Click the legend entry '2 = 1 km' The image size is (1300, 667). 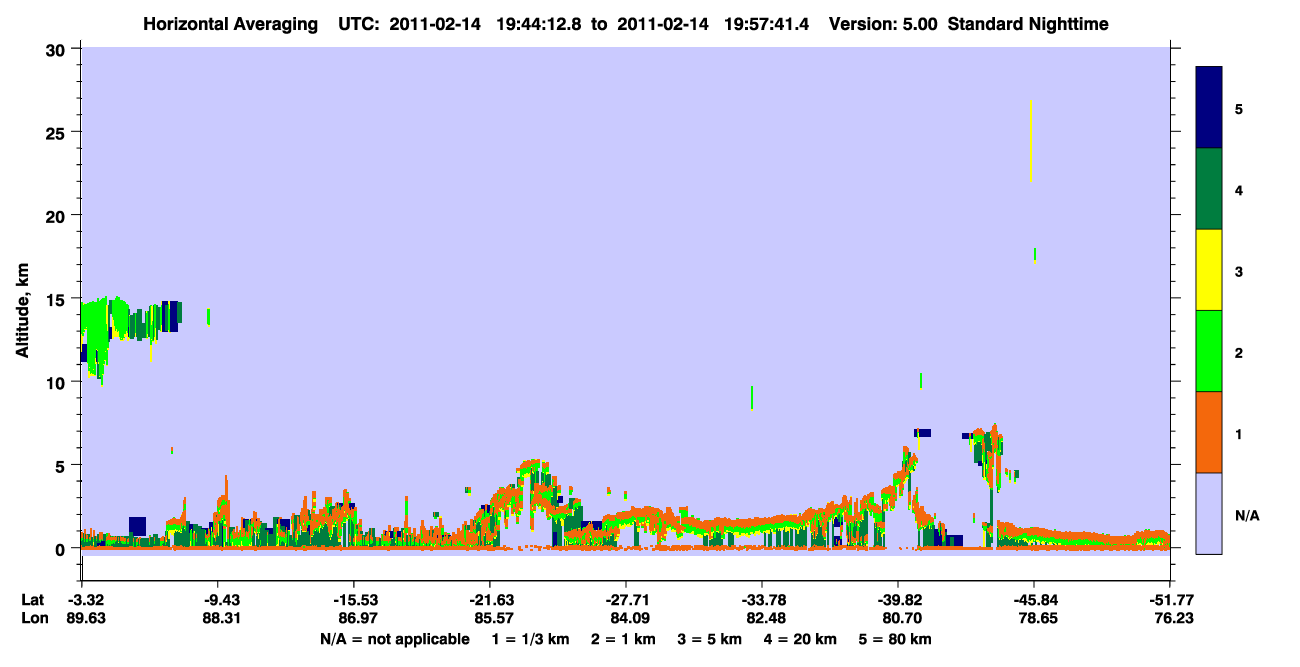623,639
